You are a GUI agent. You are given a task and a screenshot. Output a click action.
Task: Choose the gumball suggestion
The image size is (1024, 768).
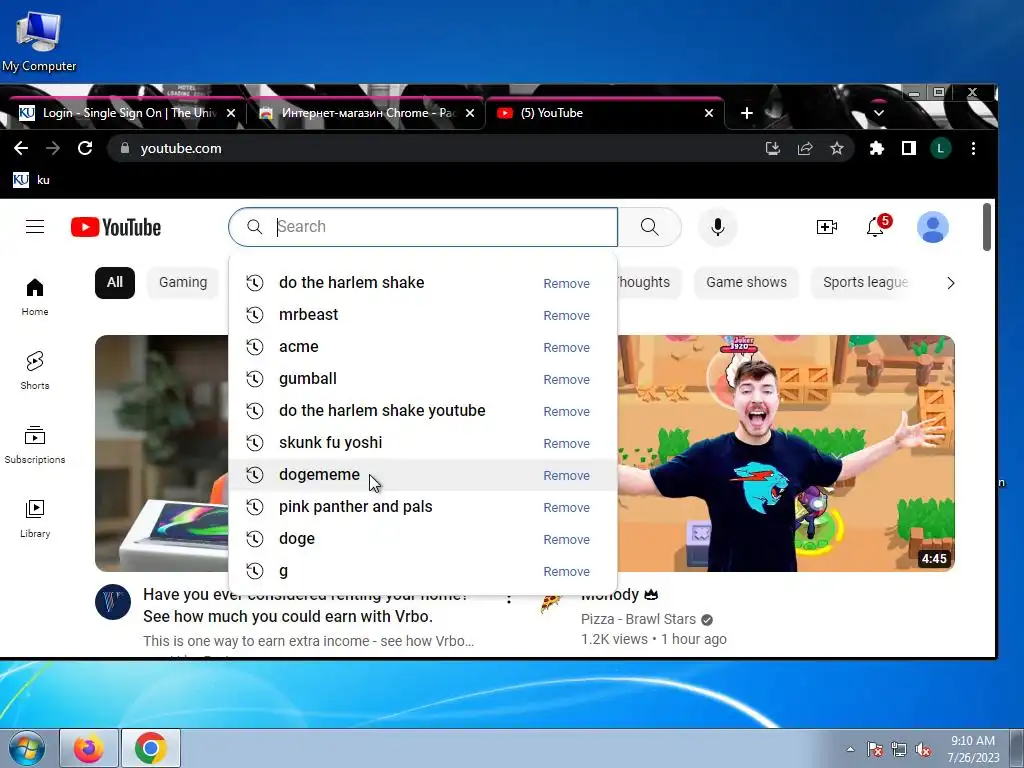(x=423, y=379)
